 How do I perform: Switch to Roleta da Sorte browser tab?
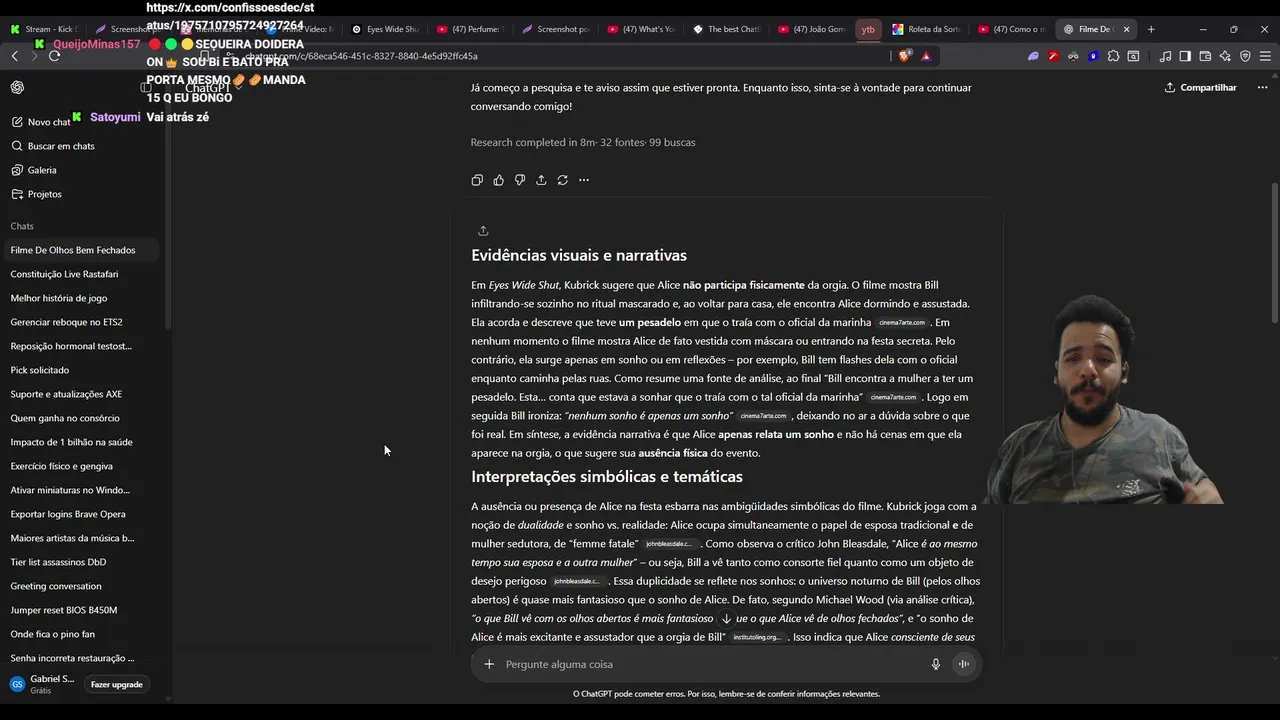click(928, 29)
